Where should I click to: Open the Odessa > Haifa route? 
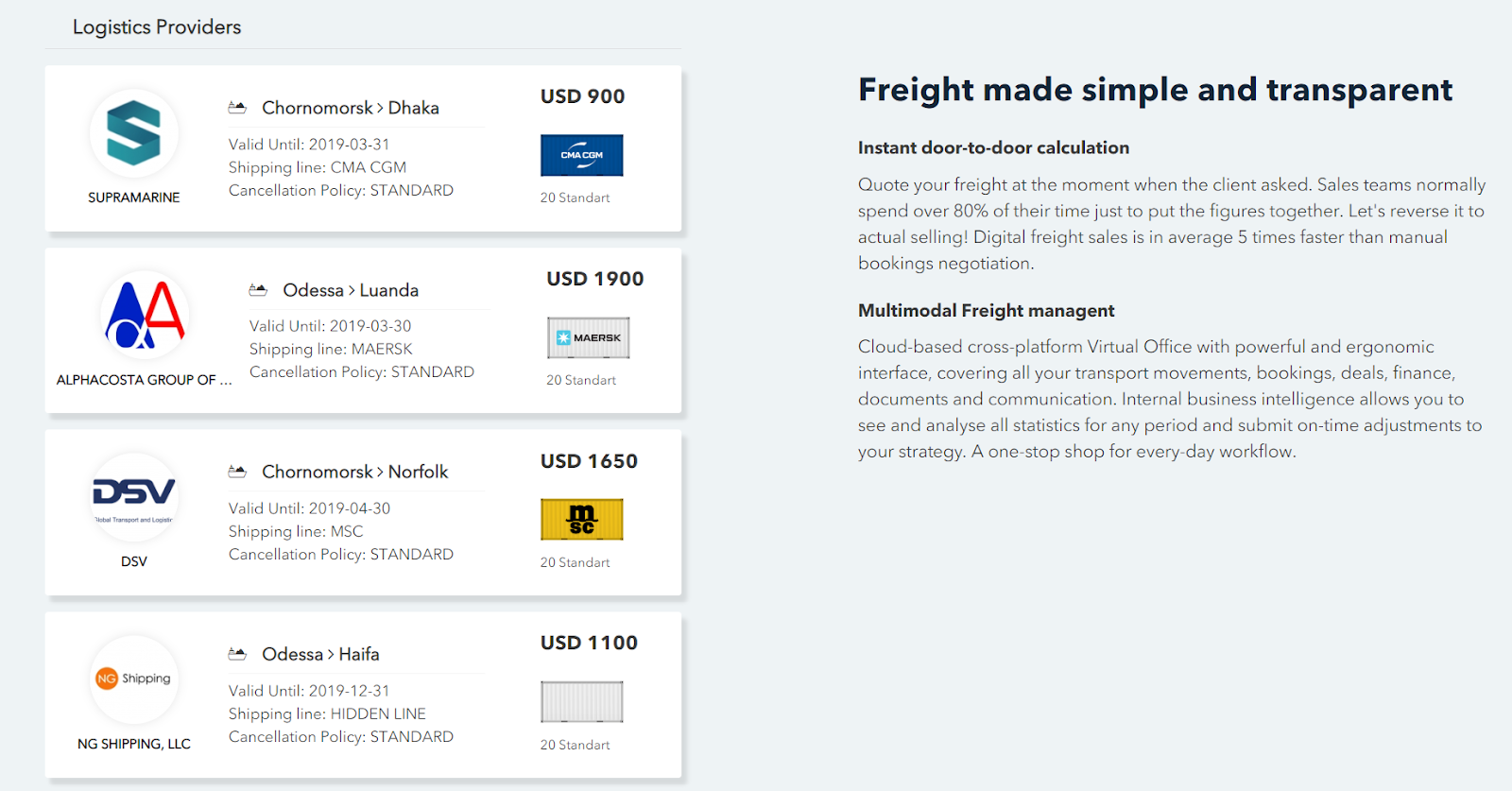tap(320, 654)
